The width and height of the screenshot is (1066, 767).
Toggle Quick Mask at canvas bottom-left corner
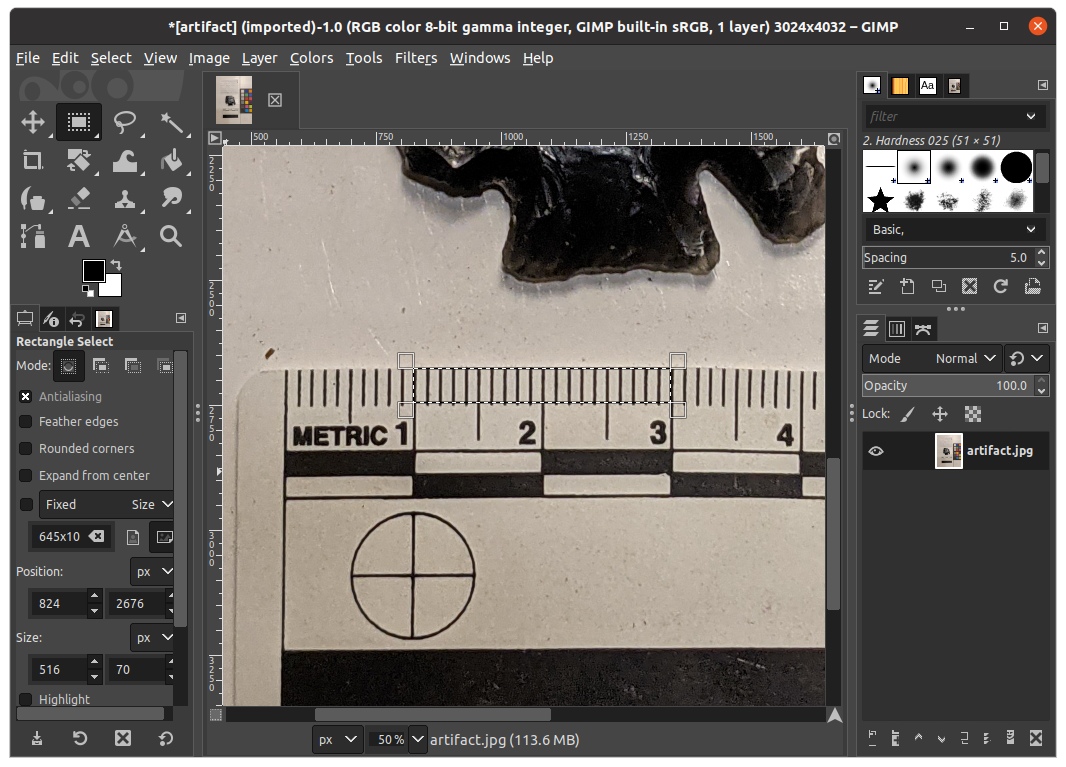[216, 715]
